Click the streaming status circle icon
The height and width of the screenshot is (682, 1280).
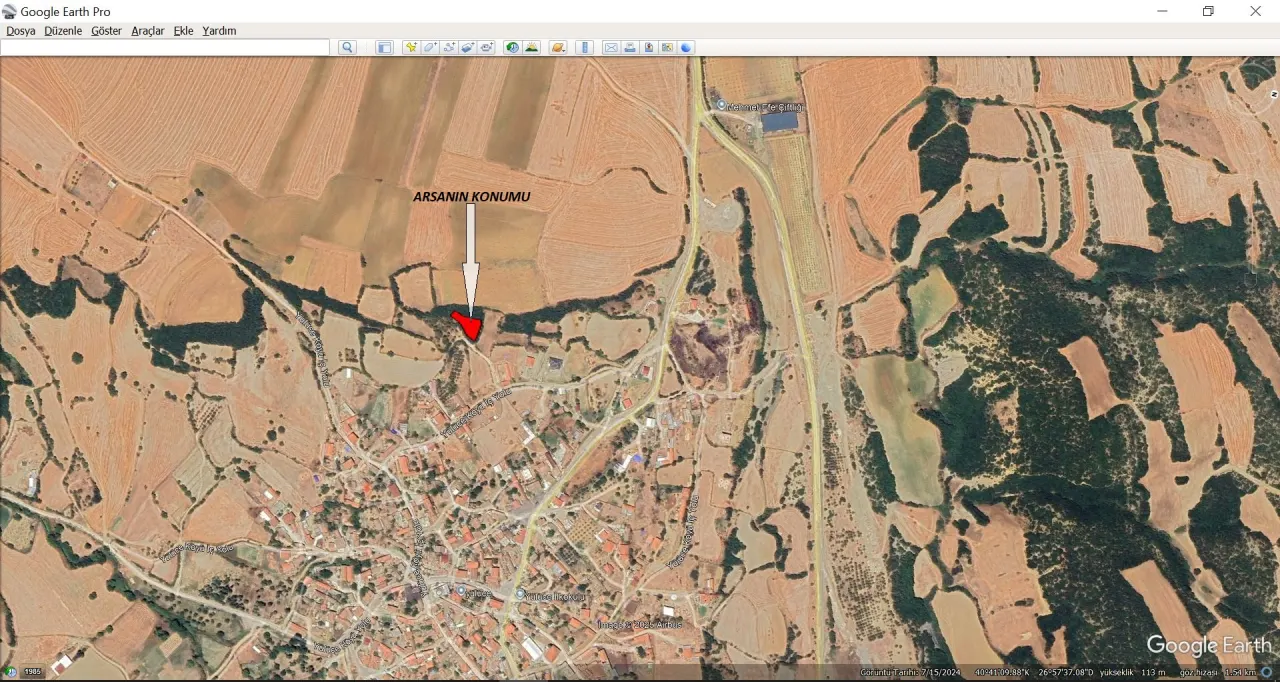pyautogui.click(x=1267, y=672)
